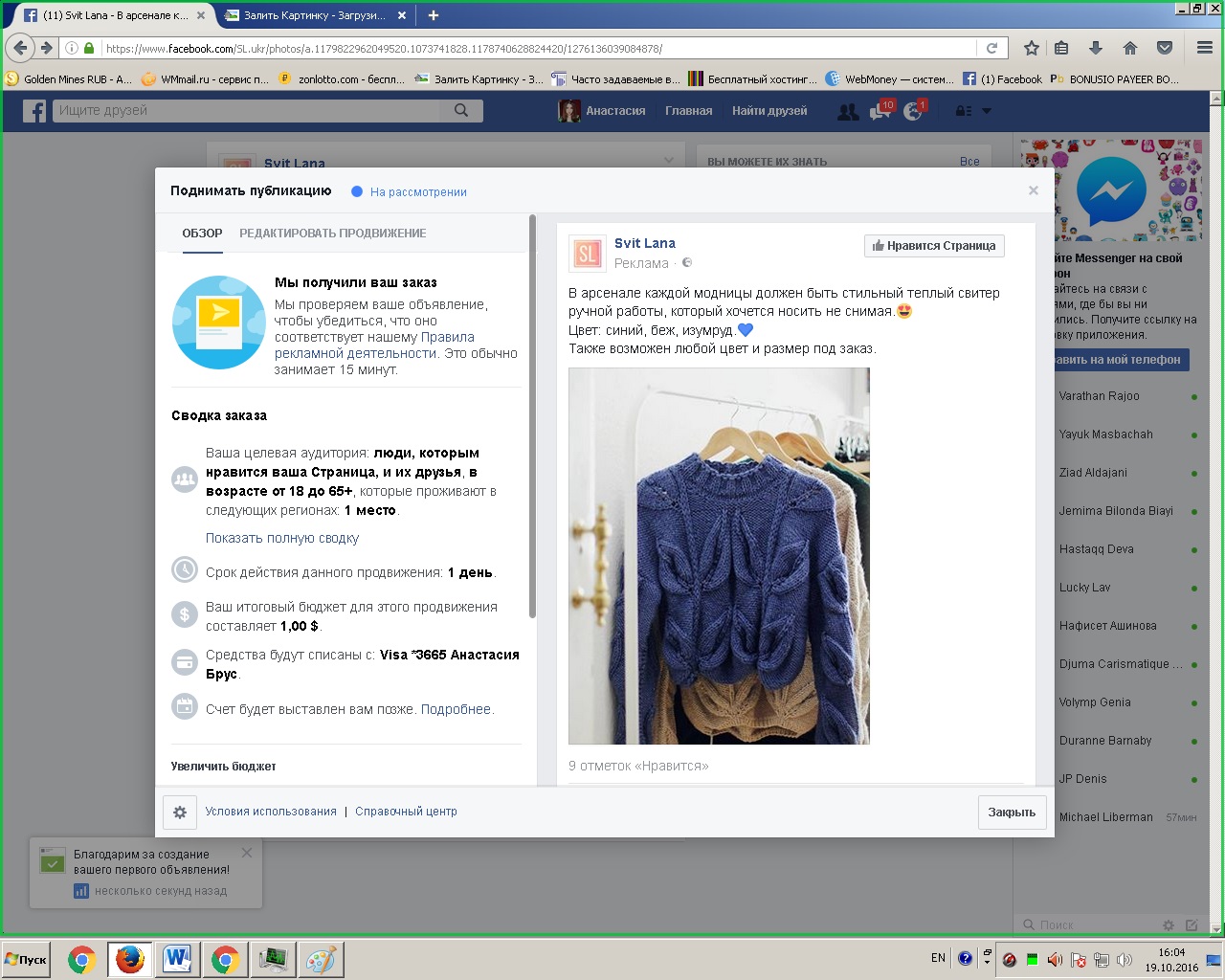Open the Подробнее link
Viewport: 1225px width, 980px height.
tap(457, 710)
